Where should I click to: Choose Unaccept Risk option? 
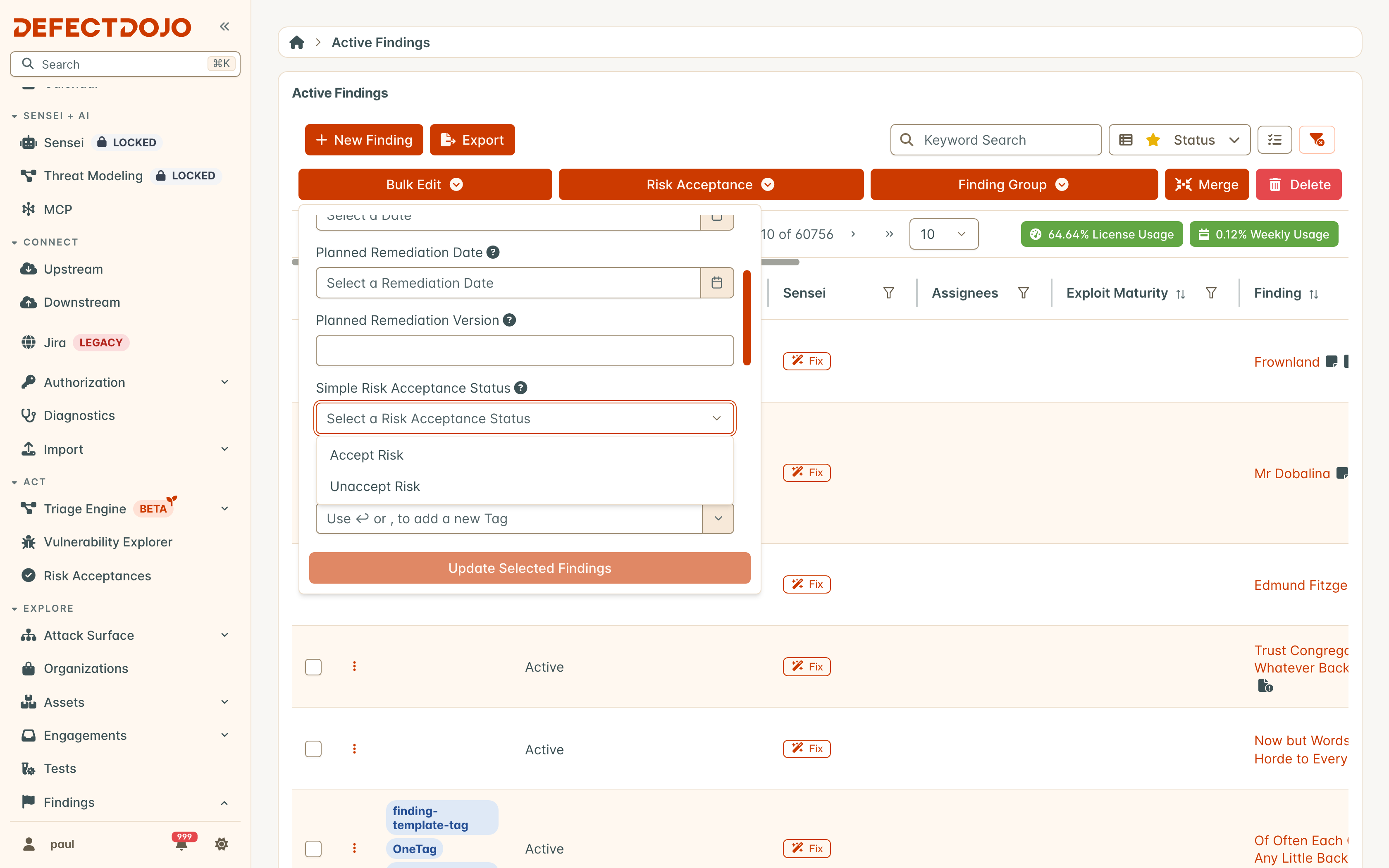coord(525,486)
